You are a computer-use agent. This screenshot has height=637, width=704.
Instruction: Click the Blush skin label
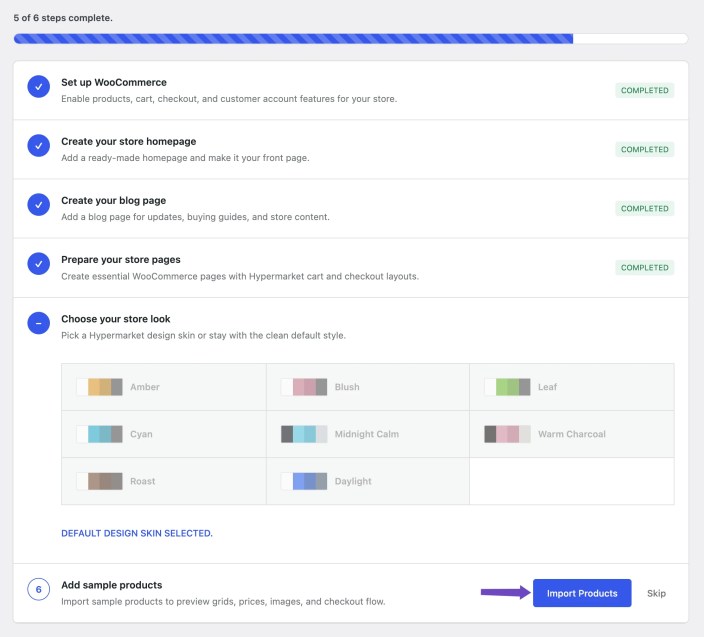(347, 387)
